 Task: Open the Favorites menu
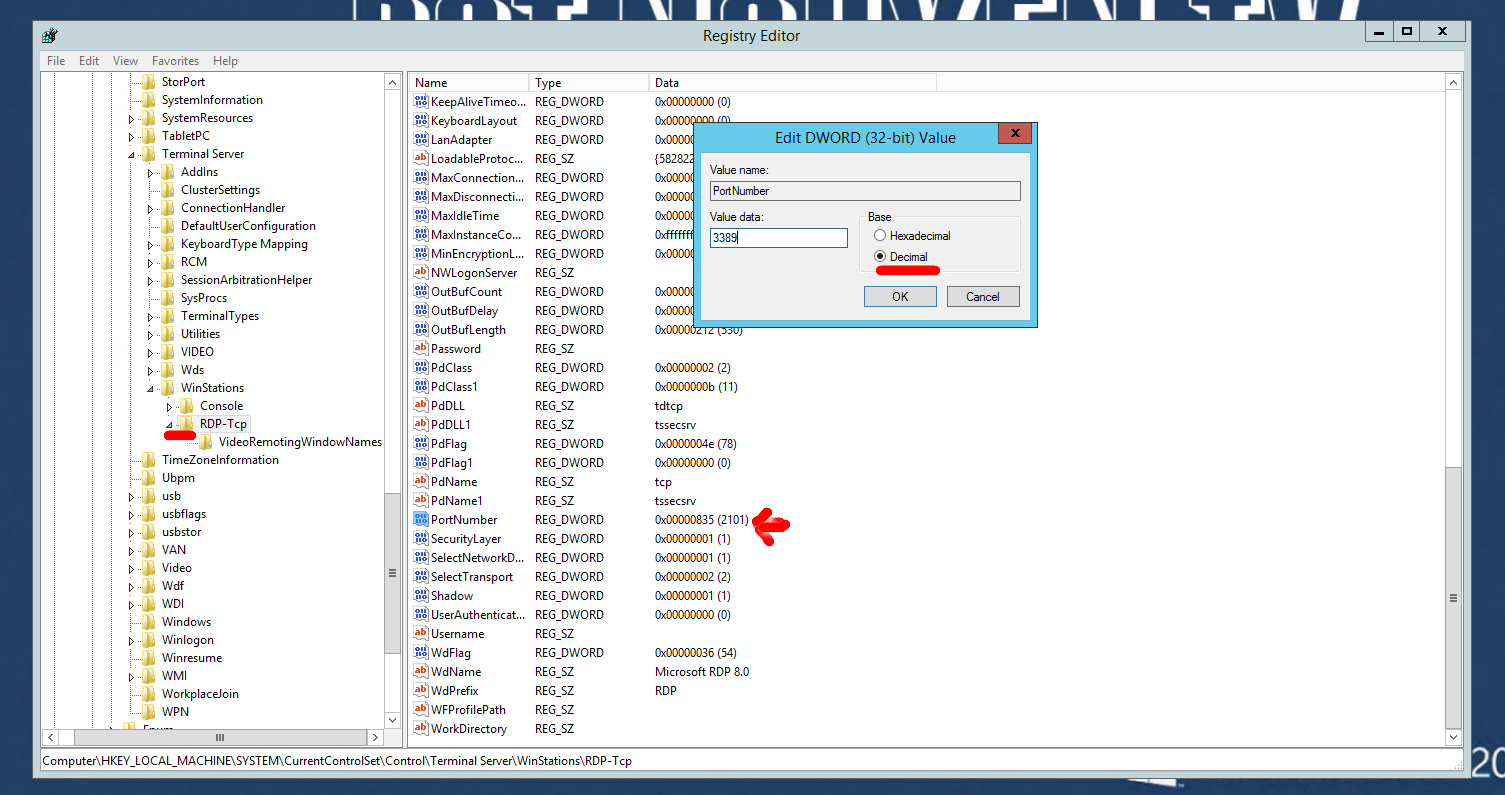coord(175,61)
